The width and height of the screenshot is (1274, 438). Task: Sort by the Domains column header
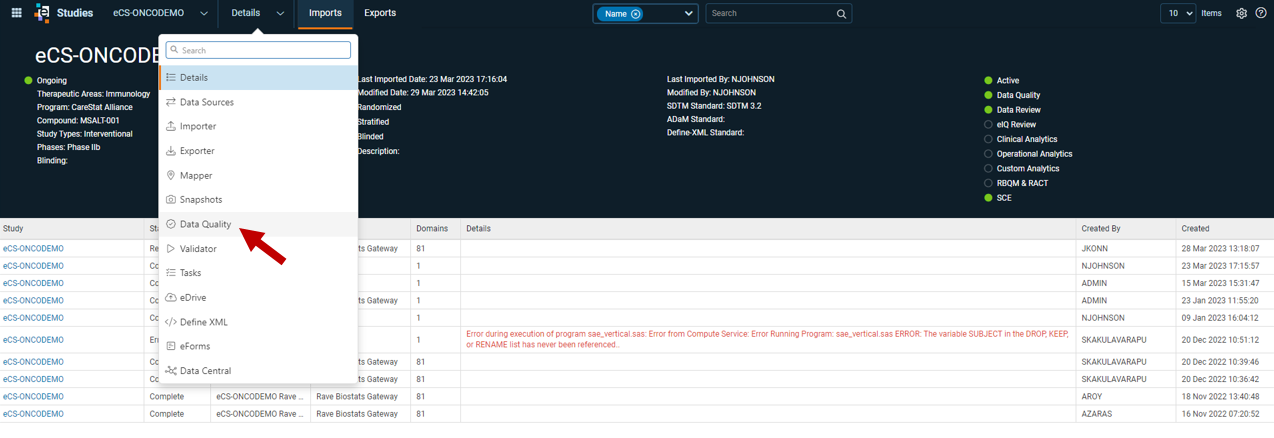click(432, 229)
